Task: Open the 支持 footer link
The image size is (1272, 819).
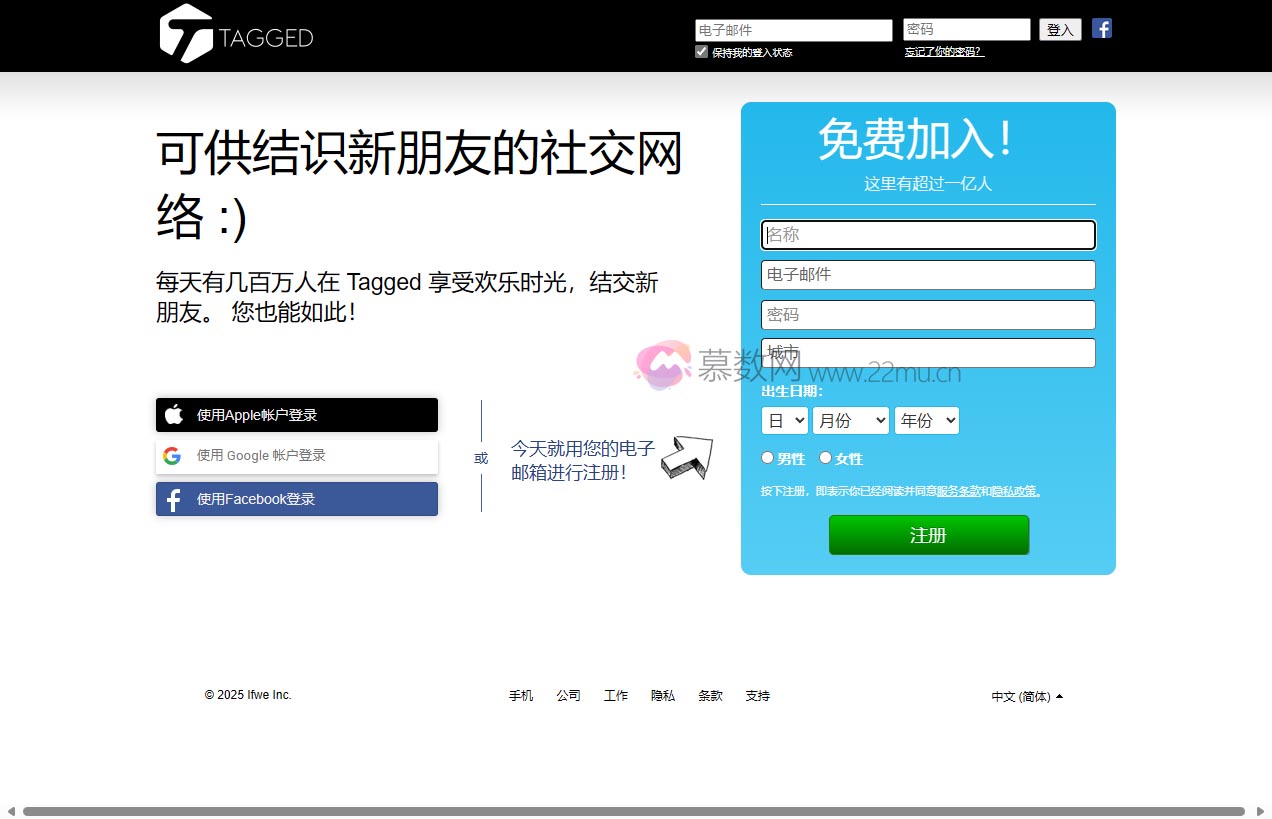Action: [x=757, y=696]
